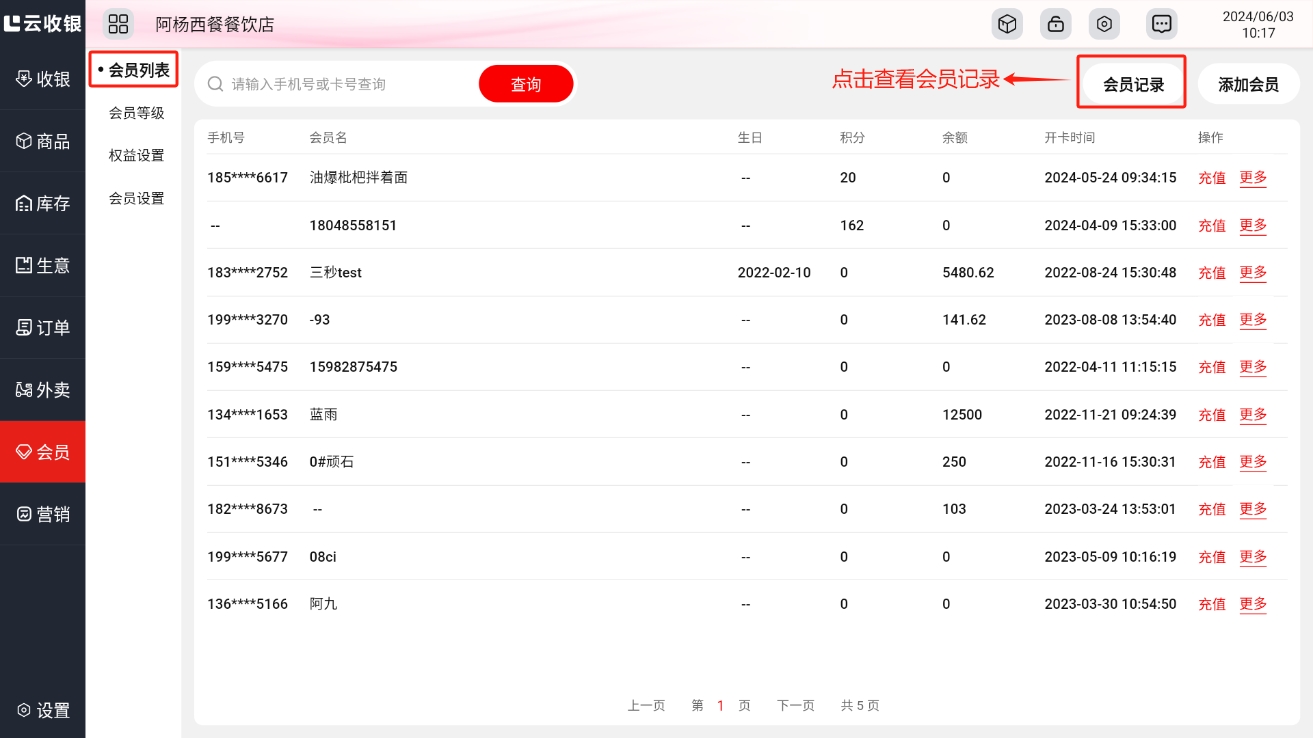Screen dimensions: 1313x738
Task: Select 外卖 (takeout) in the sidebar
Action: [x=43, y=390]
